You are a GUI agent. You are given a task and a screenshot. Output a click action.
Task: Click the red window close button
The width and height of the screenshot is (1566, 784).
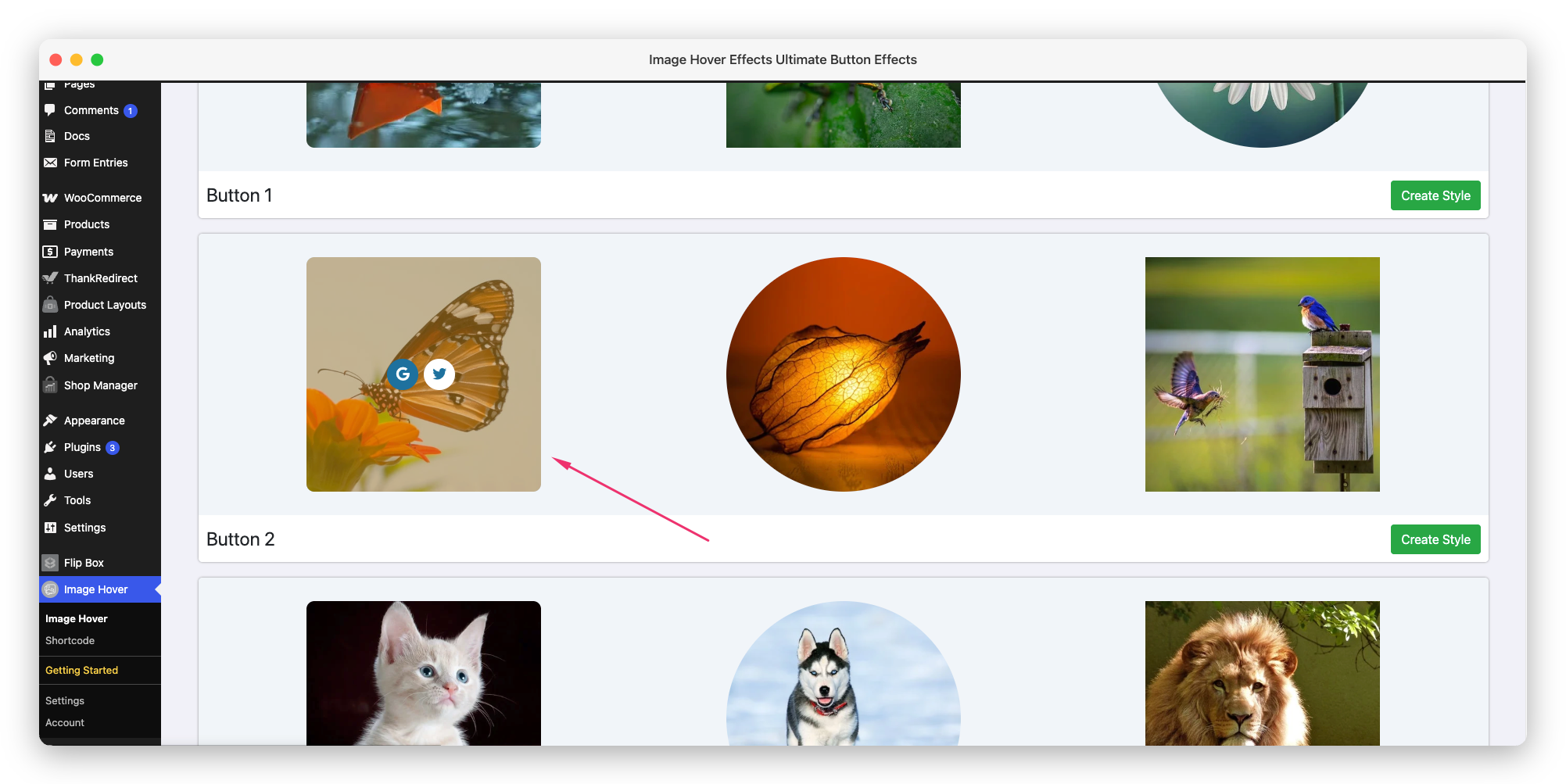(56, 59)
